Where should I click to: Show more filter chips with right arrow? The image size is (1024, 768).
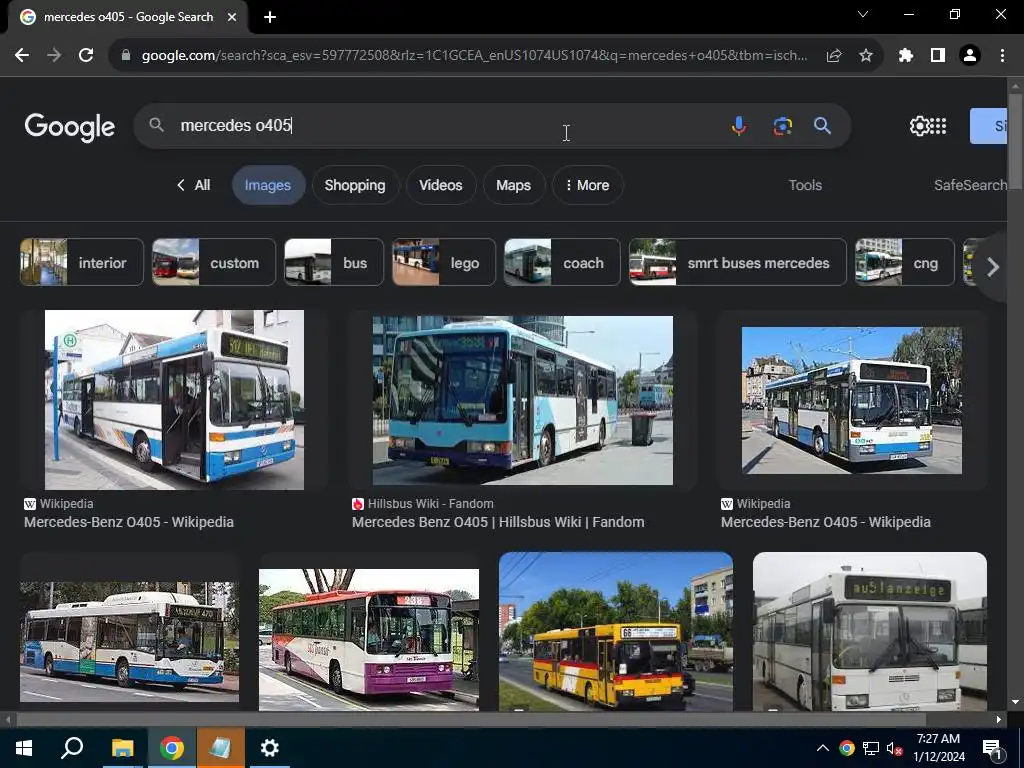click(x=993, y=266)
